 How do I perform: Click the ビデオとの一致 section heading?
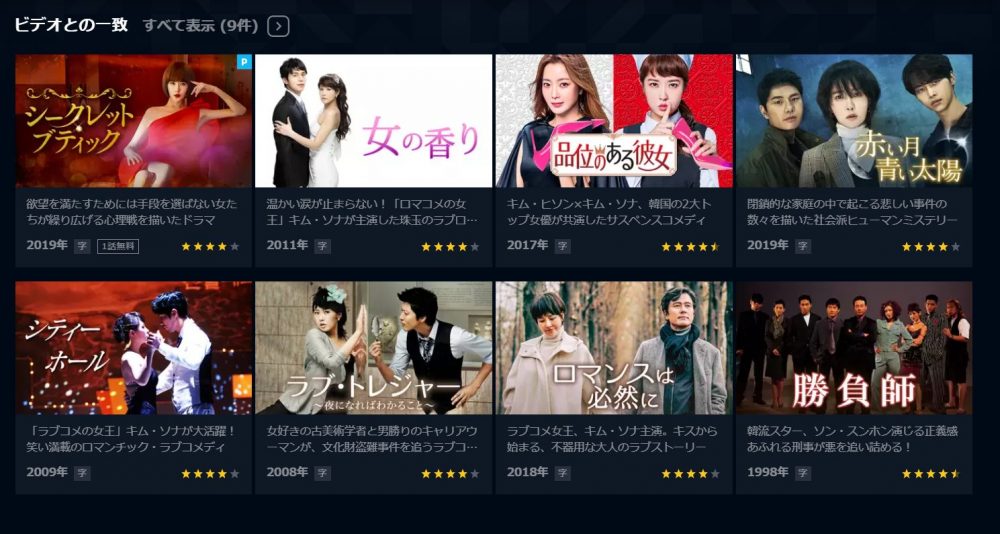tap(71, 26)
